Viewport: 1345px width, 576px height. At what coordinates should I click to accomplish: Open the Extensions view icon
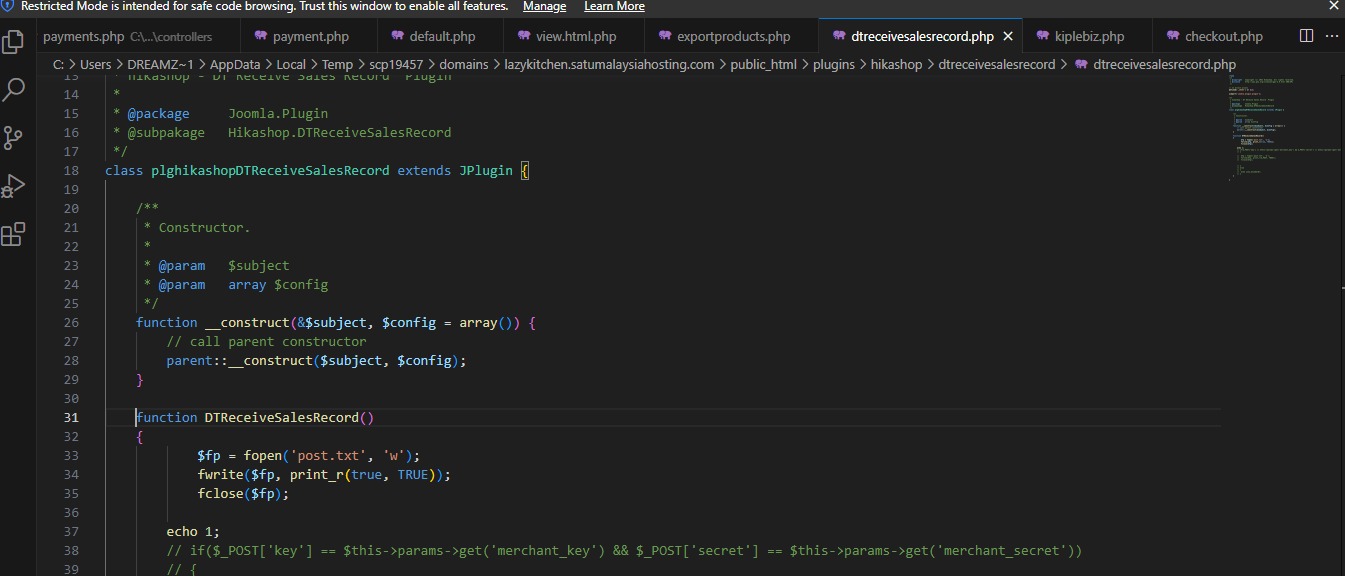(14, 235)
